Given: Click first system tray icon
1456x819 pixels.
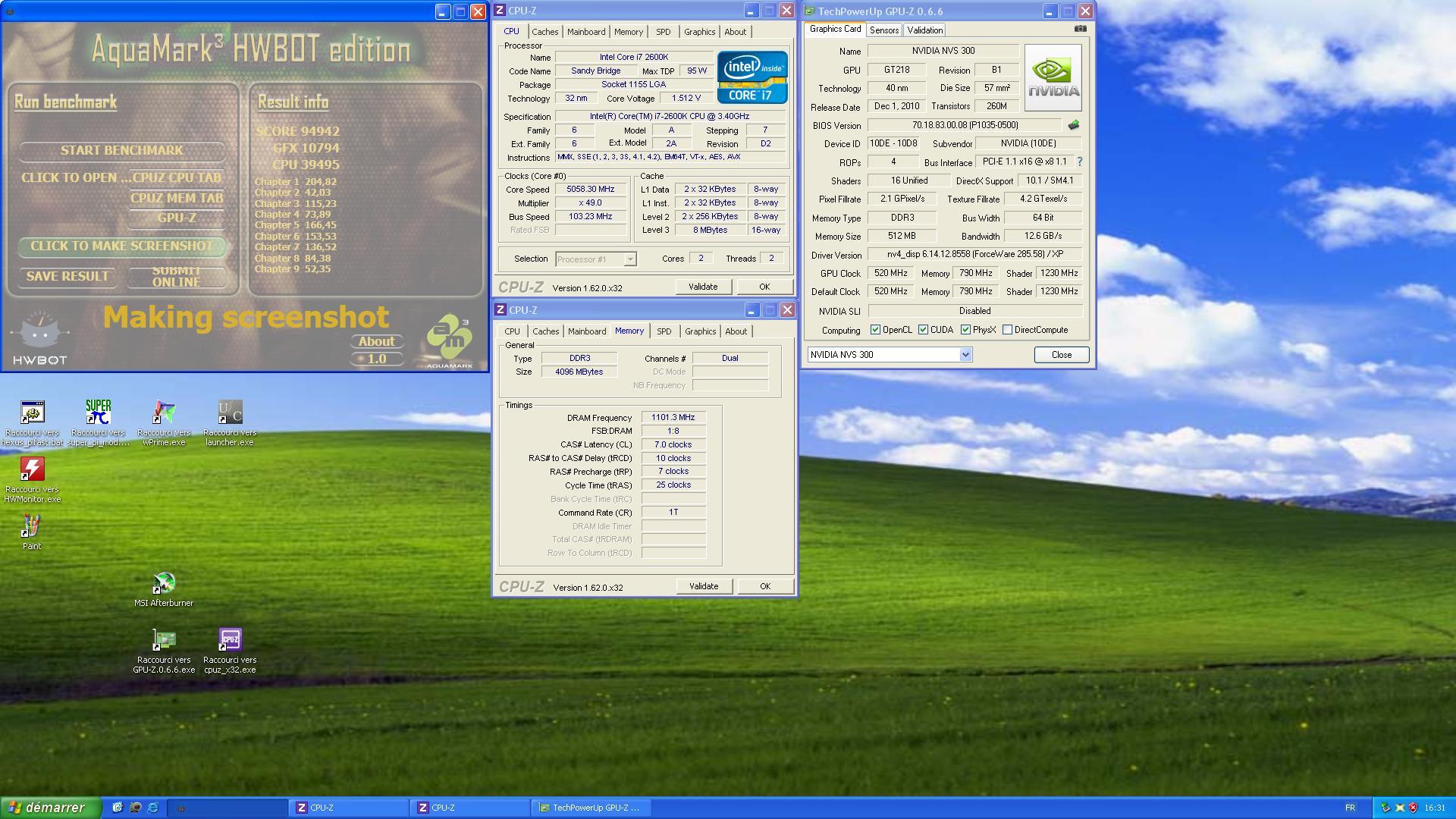Looking at the screenshot, I should point(1385,808).
